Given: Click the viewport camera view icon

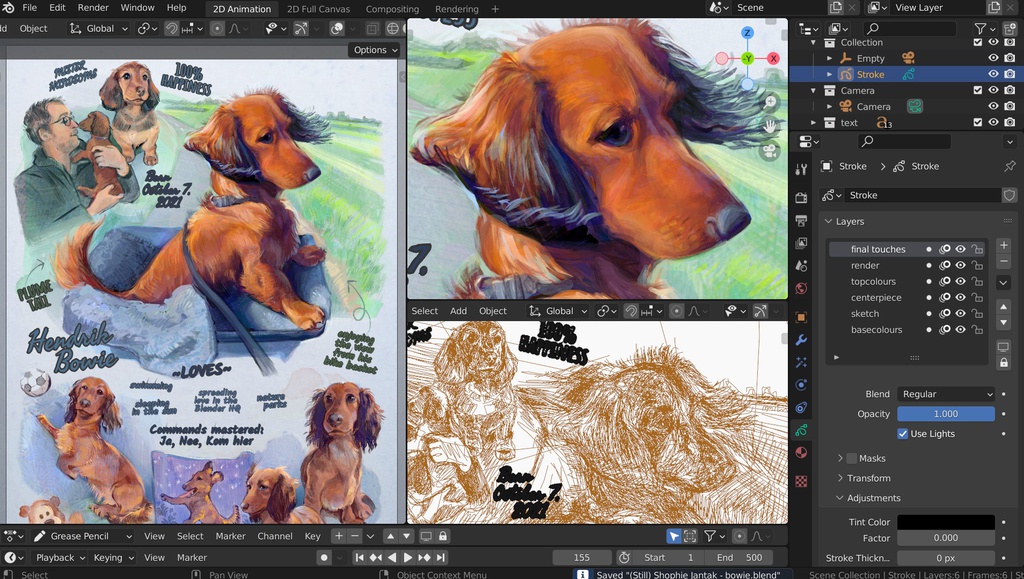Looking at the screenshot, I should point(770,150).
